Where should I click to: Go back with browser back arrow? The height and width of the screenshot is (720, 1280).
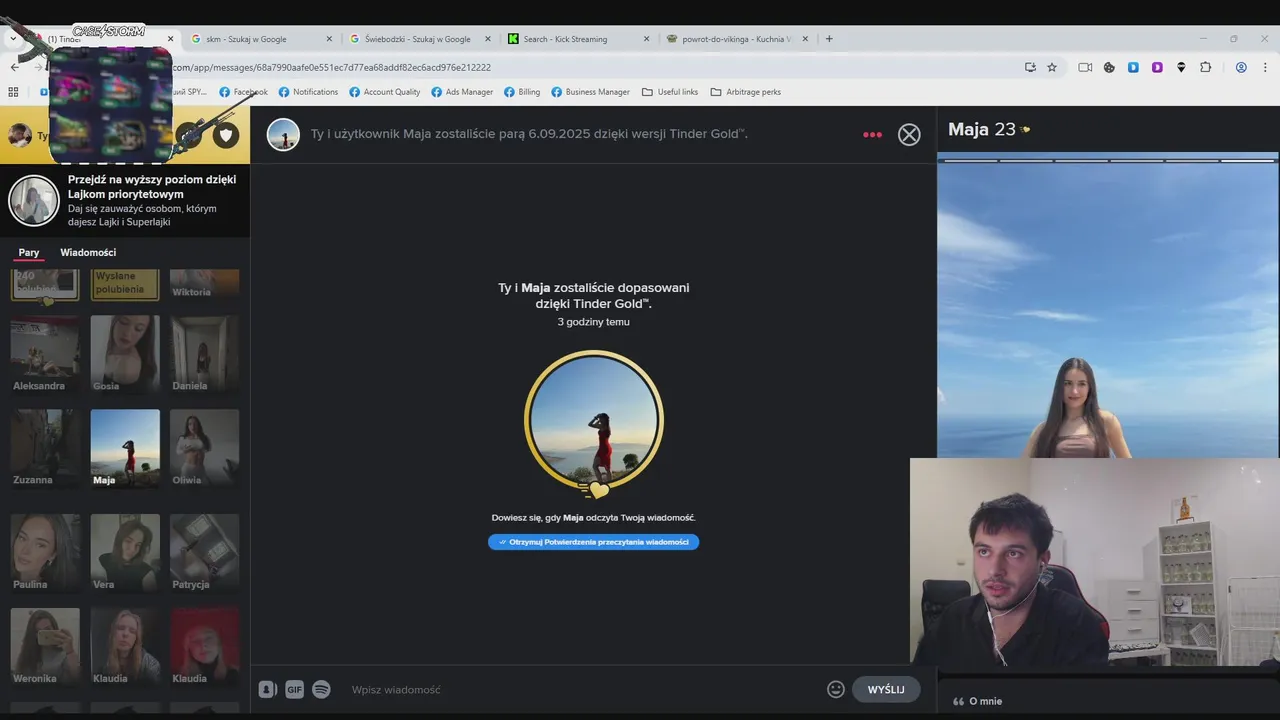[14, 67]
